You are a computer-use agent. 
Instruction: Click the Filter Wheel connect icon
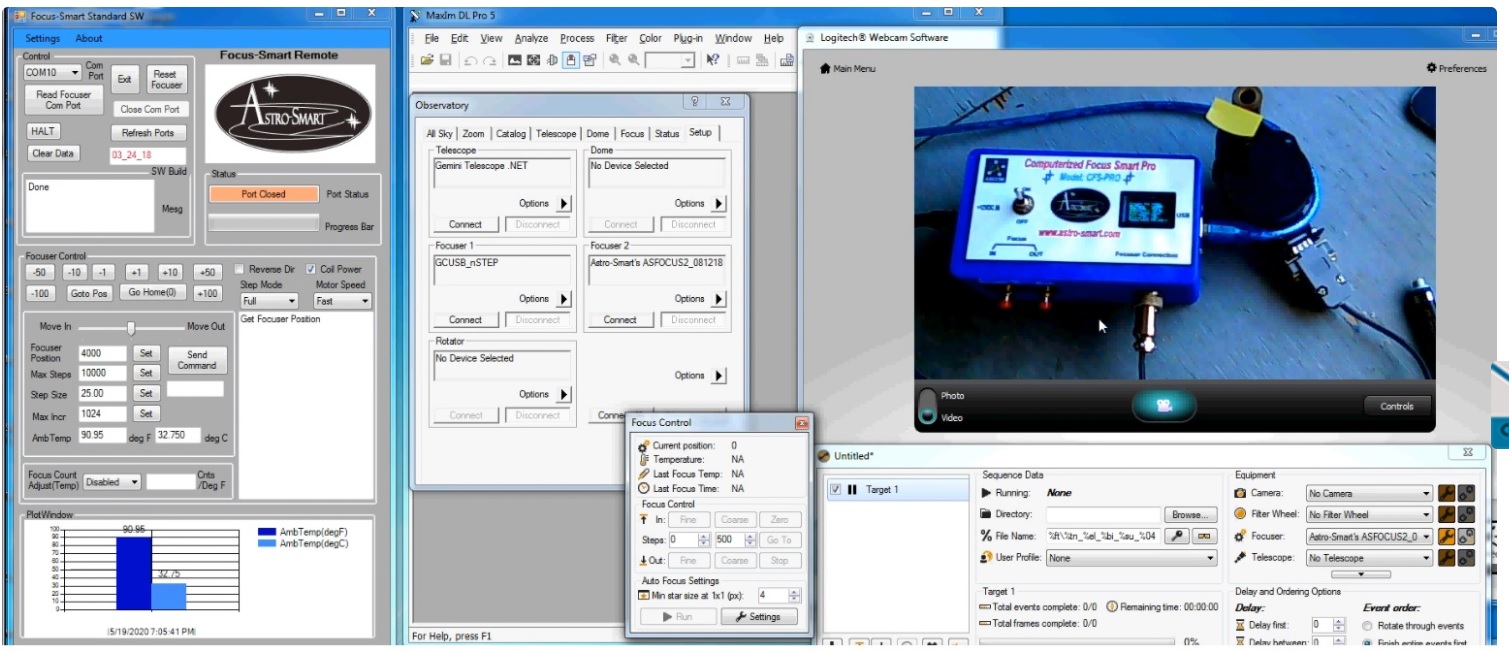coord(1466,514)
